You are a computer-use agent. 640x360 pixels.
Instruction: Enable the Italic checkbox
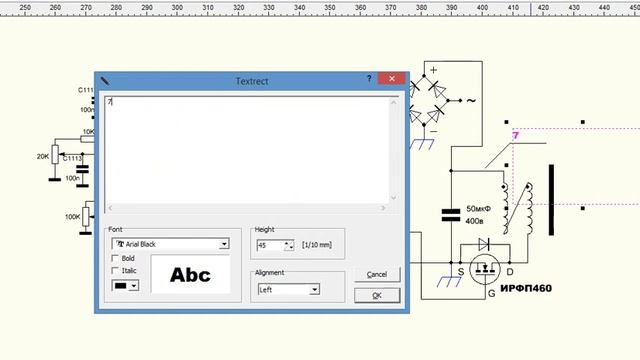point(115,271)
